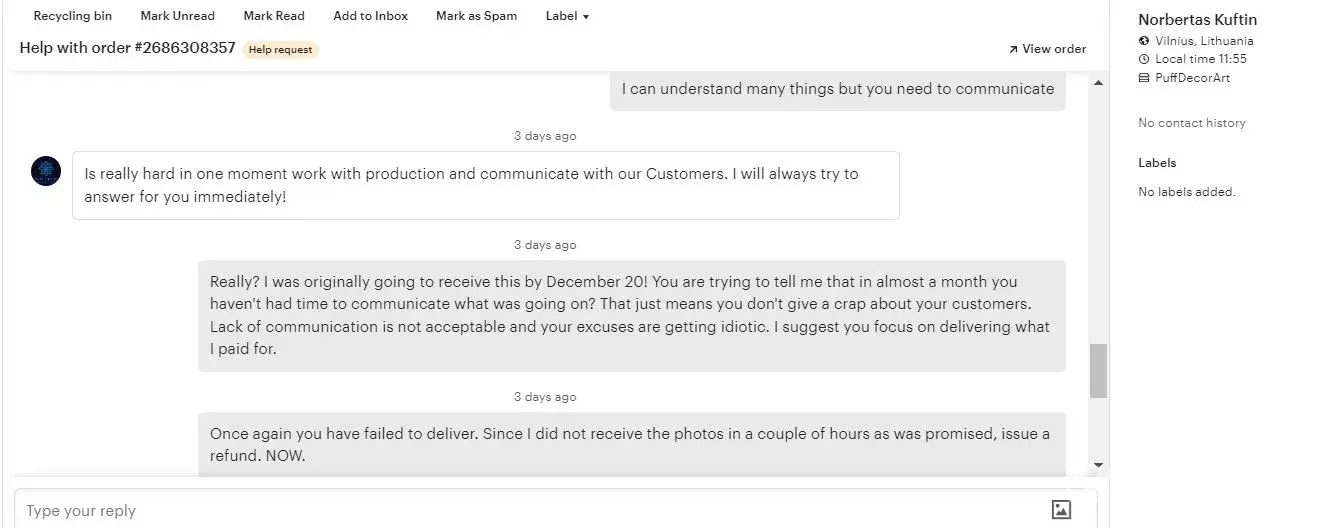Click the conversation scrollbar thumb

pos(1099,370)
